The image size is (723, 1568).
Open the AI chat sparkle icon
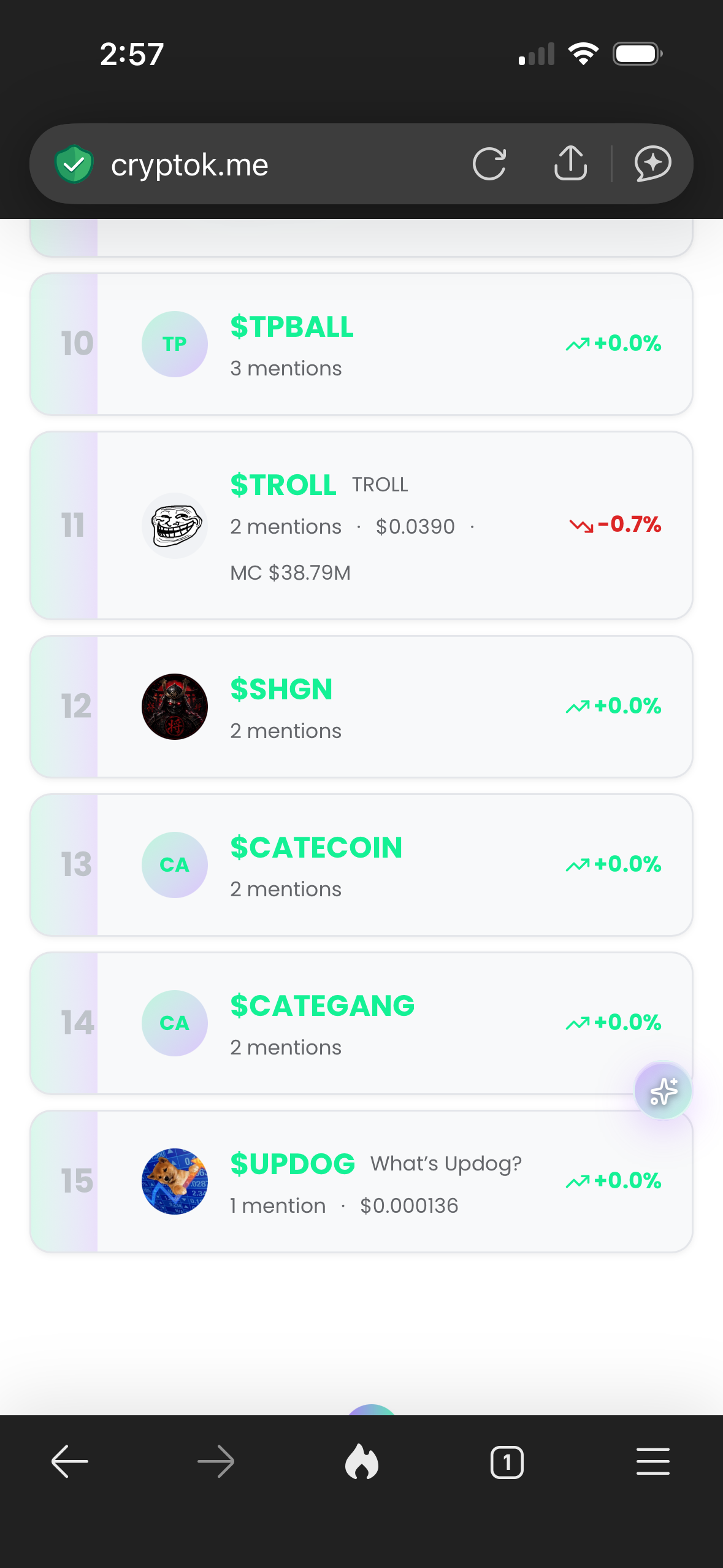coord(652,164)
